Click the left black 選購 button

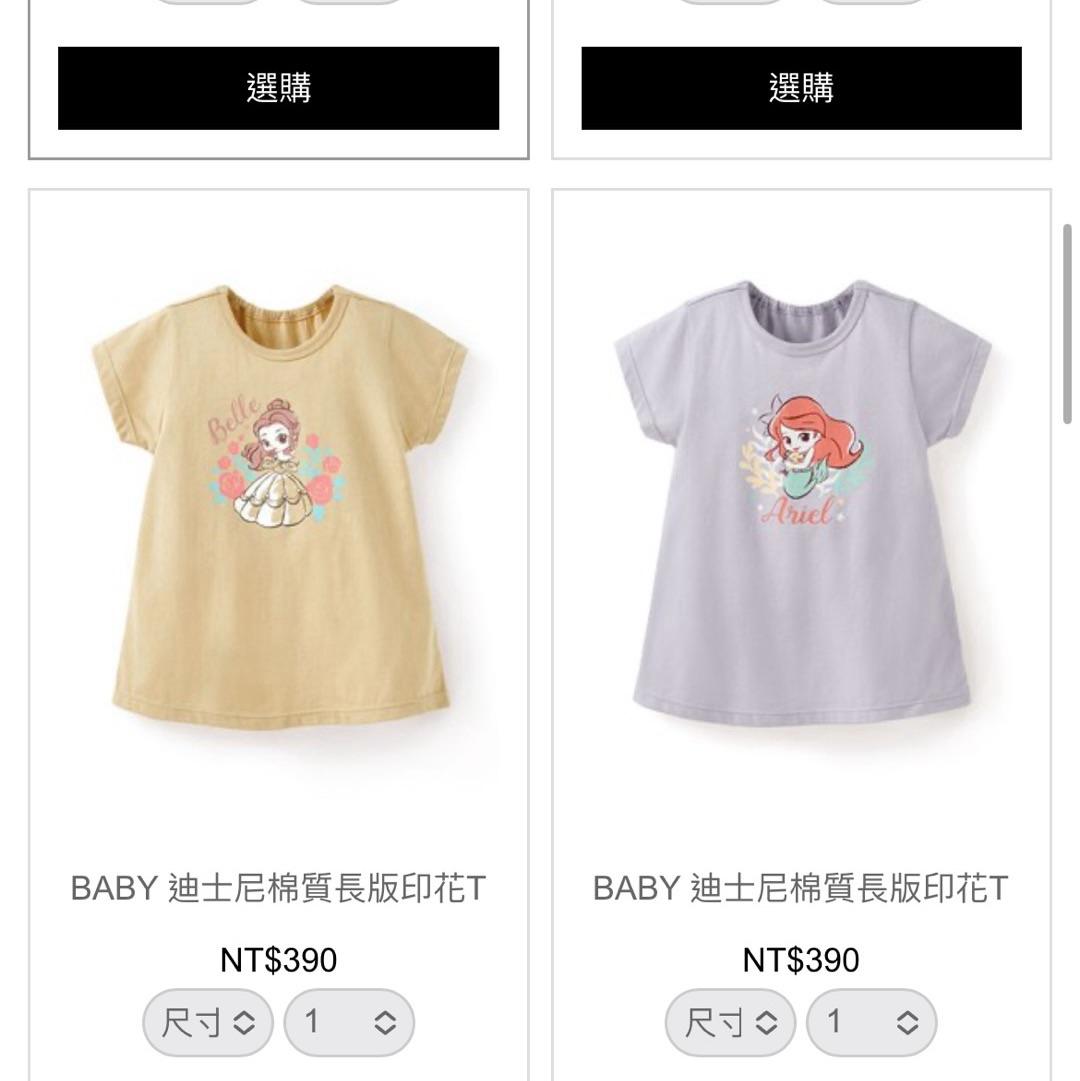tap(278, 88)
